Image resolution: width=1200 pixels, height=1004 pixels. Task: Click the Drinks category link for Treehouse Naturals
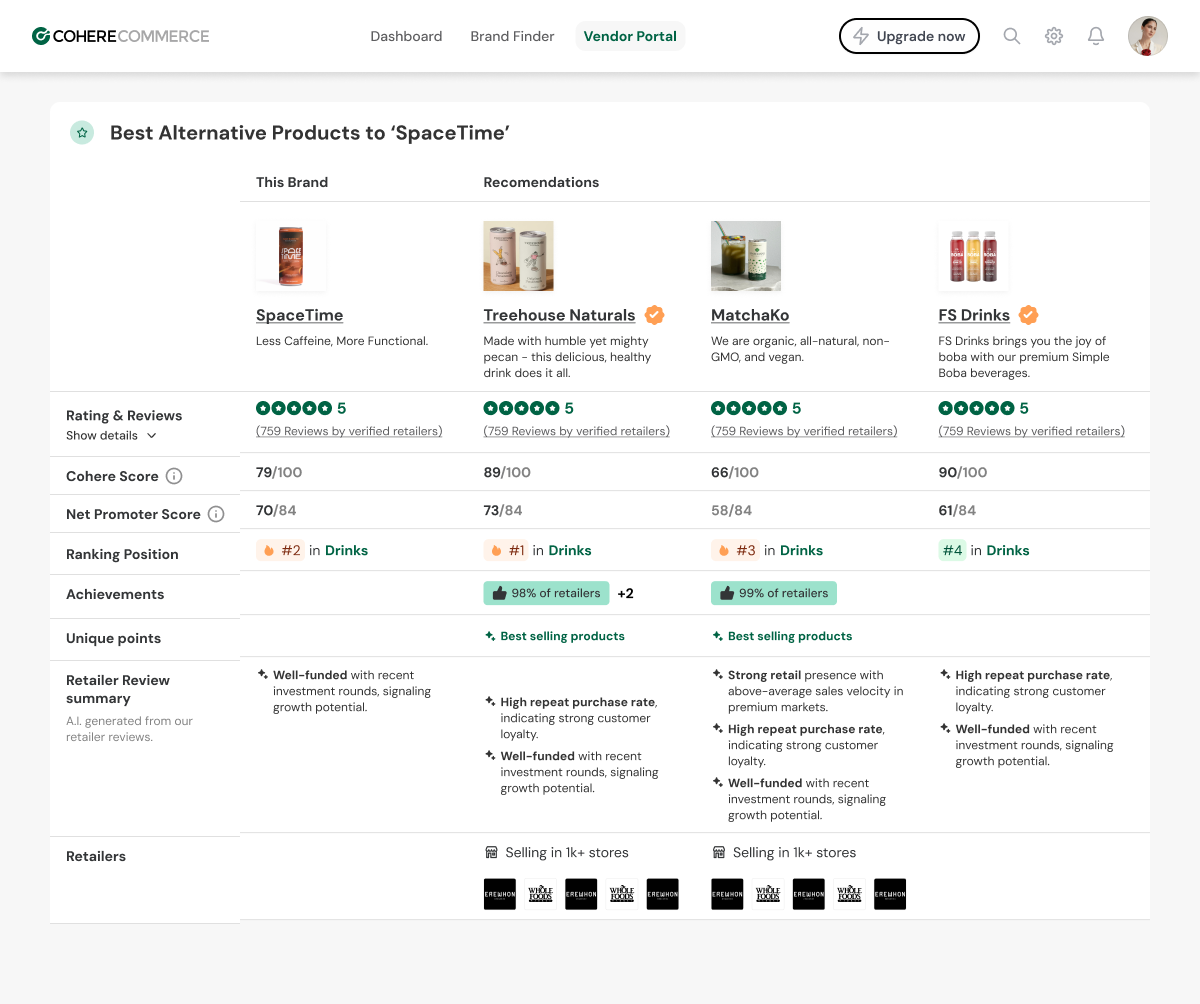570,550
